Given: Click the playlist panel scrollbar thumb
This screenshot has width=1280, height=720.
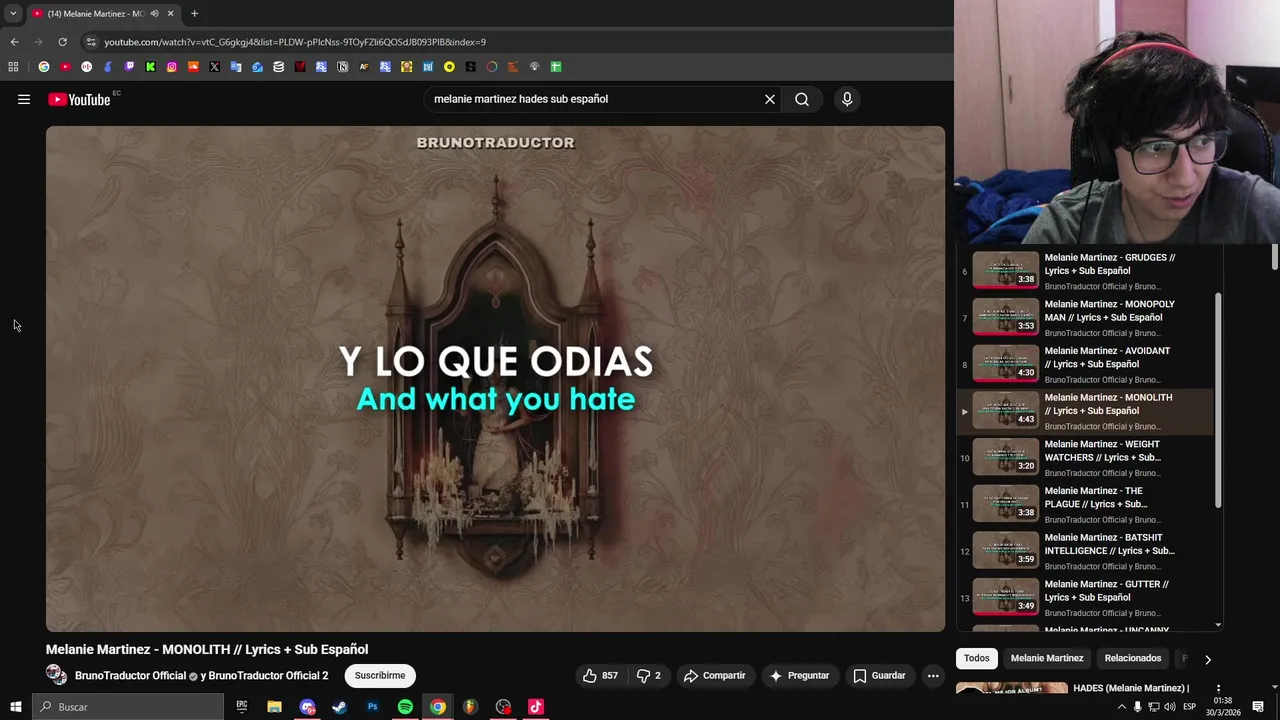Looking at the screenshot, I should [x=1218, y=400].
